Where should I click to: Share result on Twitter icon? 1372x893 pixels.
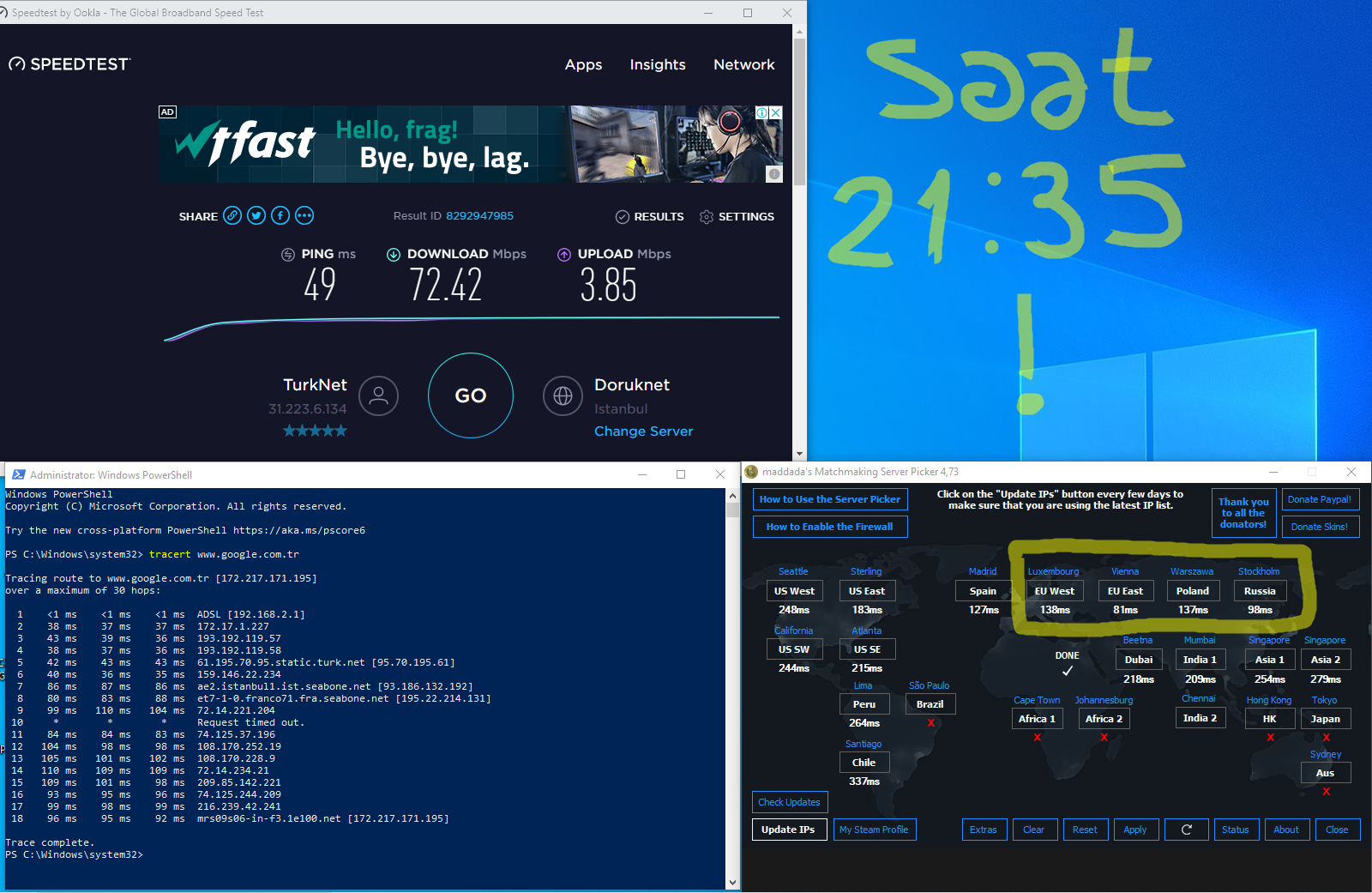pos(256,215)
